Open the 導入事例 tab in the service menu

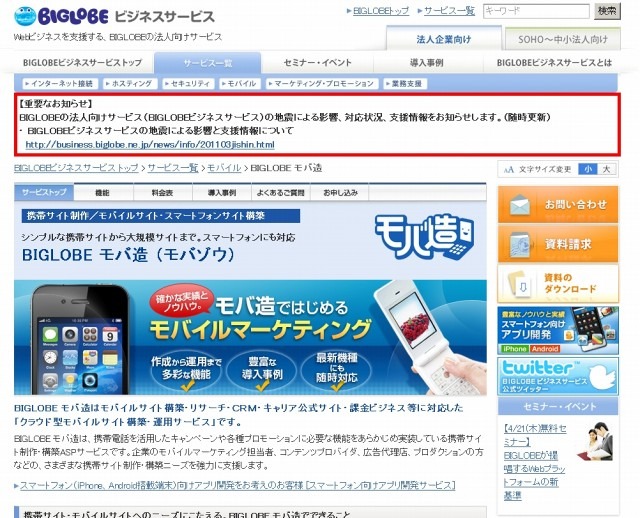click(x=222, y=193)
